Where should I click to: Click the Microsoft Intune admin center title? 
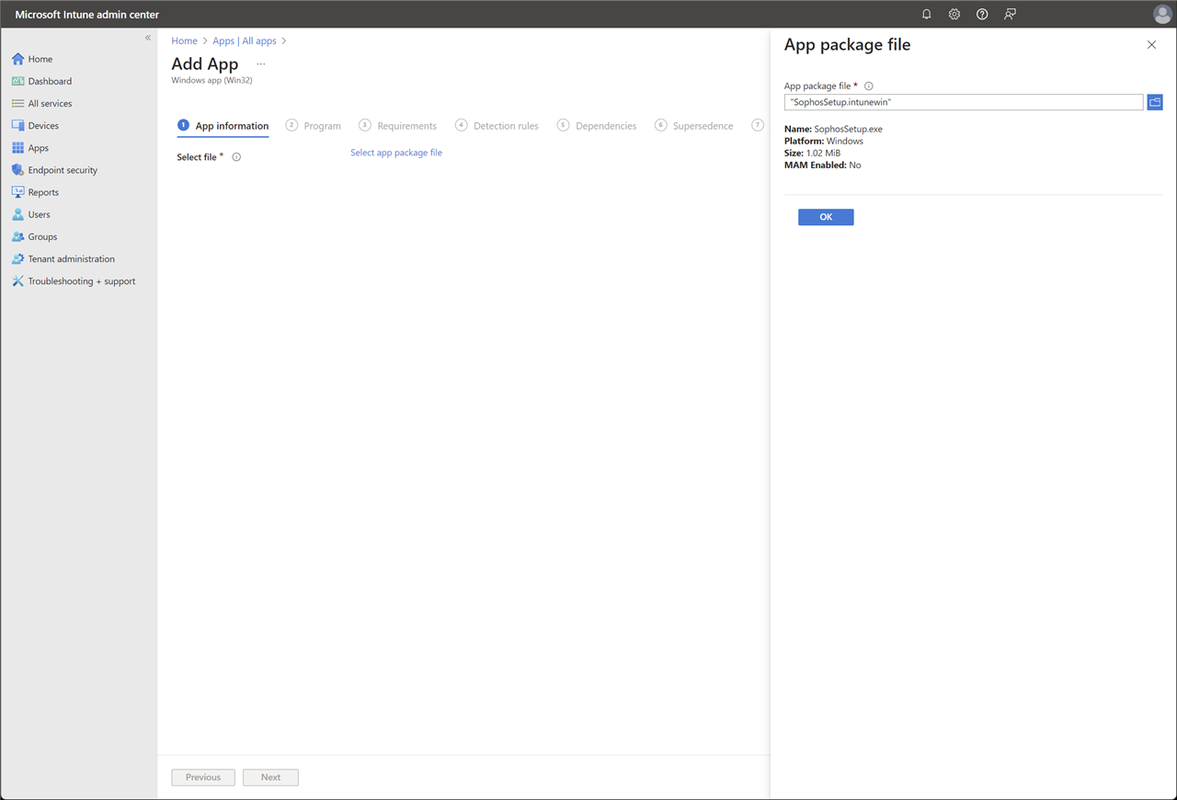click(x=87, y=14)
